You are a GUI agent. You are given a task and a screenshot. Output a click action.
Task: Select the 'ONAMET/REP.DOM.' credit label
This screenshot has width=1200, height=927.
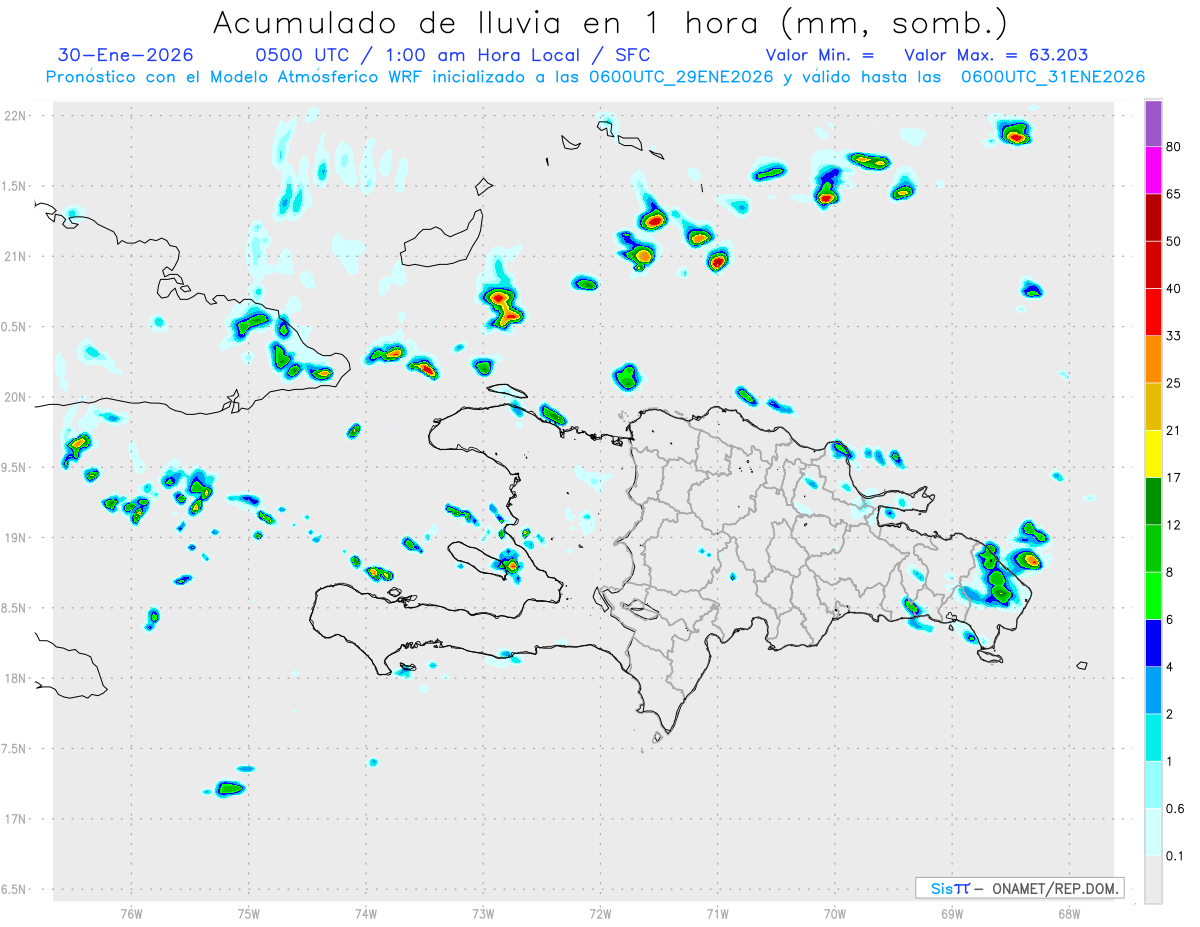tap(1055, 888)
